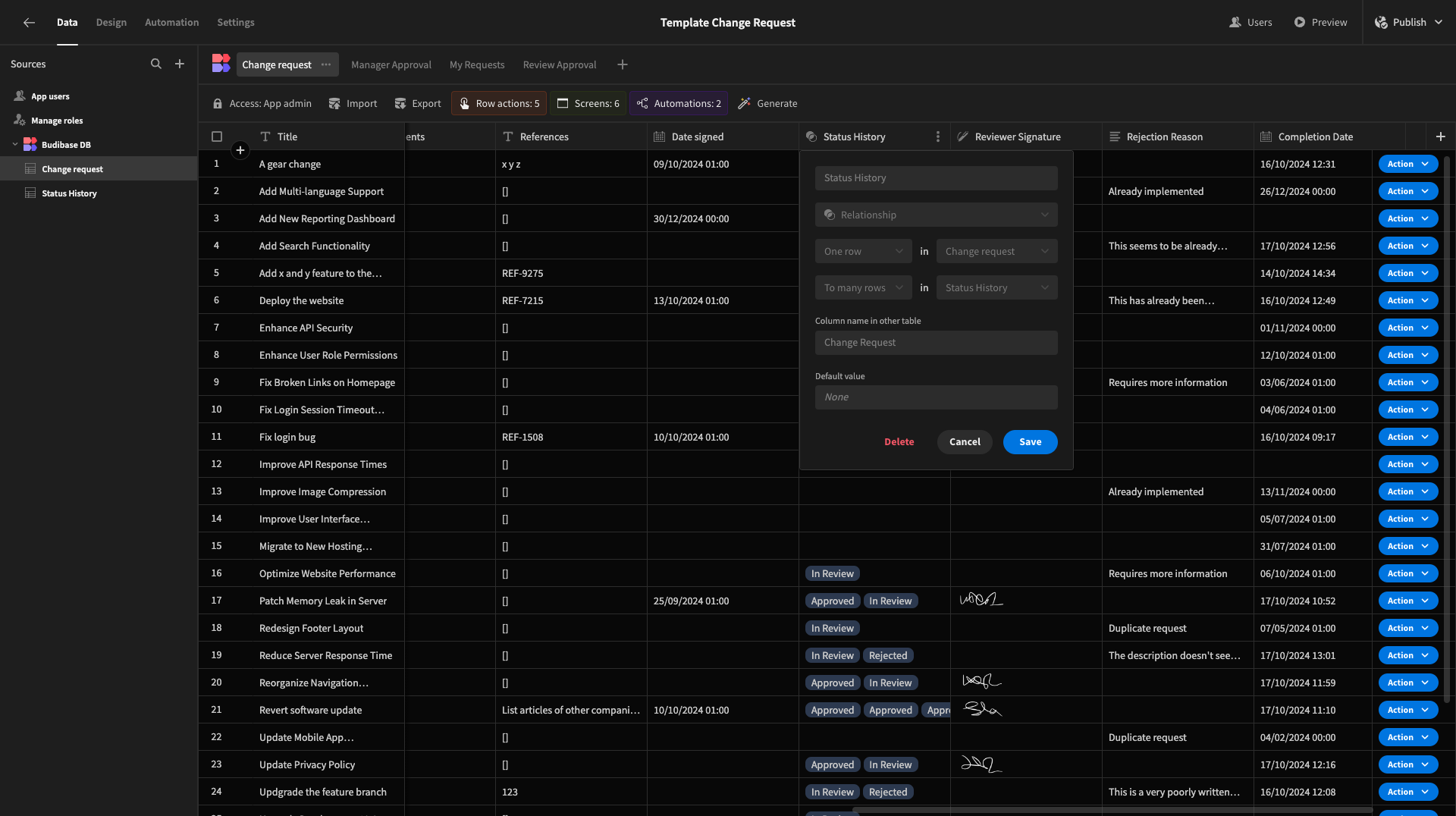Open Change request tab options ellipsis
This screenshot has height=816, width=1456.
tap(326, 64)
